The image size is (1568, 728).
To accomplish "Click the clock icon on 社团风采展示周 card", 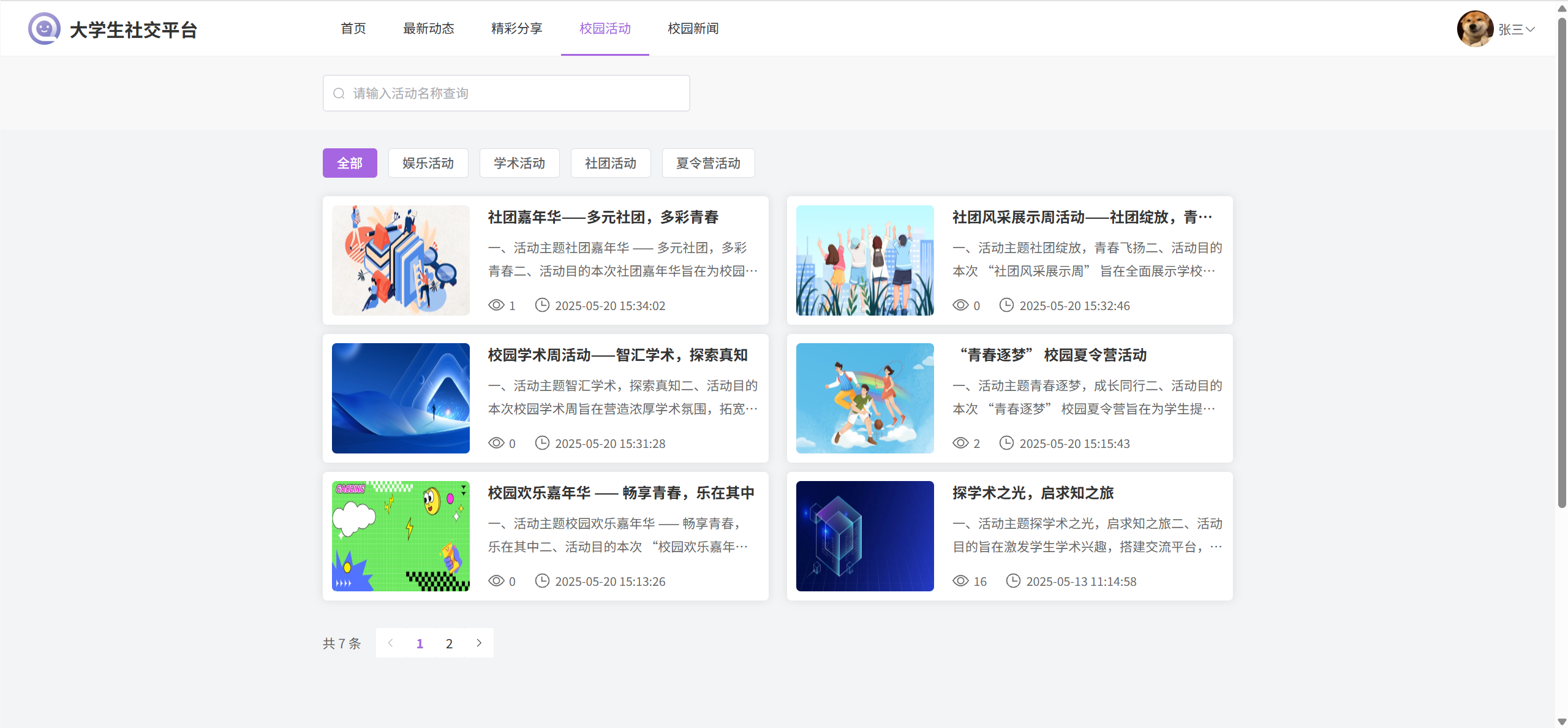I will pos(1006,305).
